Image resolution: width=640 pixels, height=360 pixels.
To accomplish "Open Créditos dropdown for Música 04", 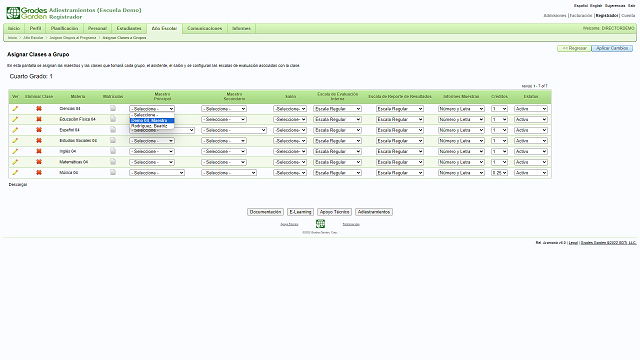I will [x=499, y=173].
